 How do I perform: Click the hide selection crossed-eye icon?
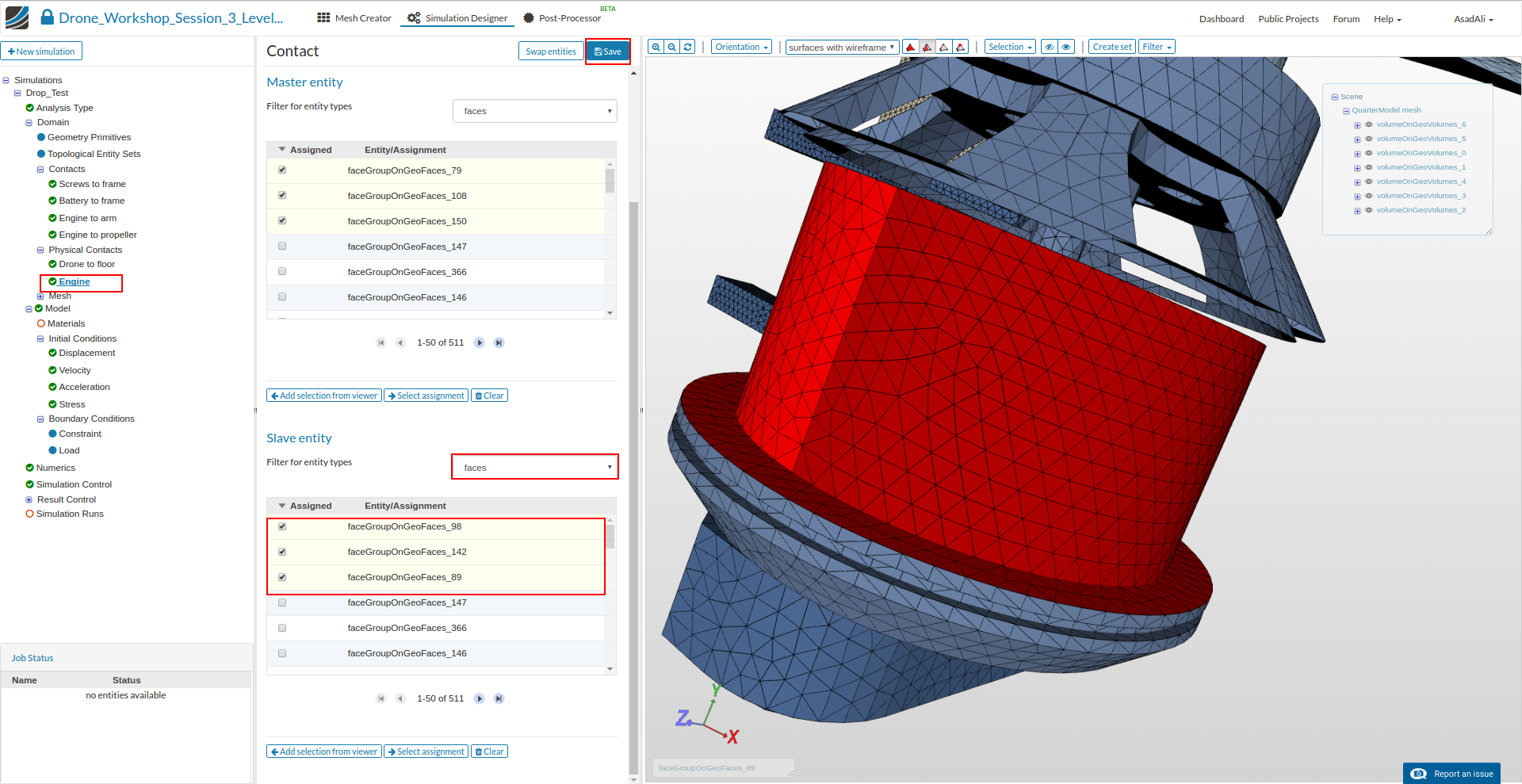pos(1050,47)
